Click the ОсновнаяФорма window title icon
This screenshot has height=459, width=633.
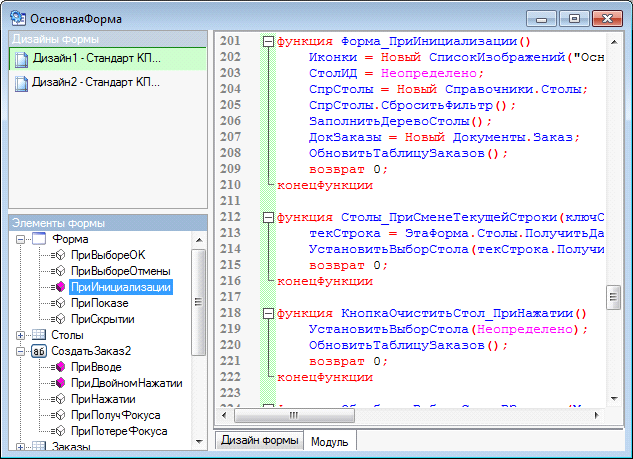click(18, 18)
